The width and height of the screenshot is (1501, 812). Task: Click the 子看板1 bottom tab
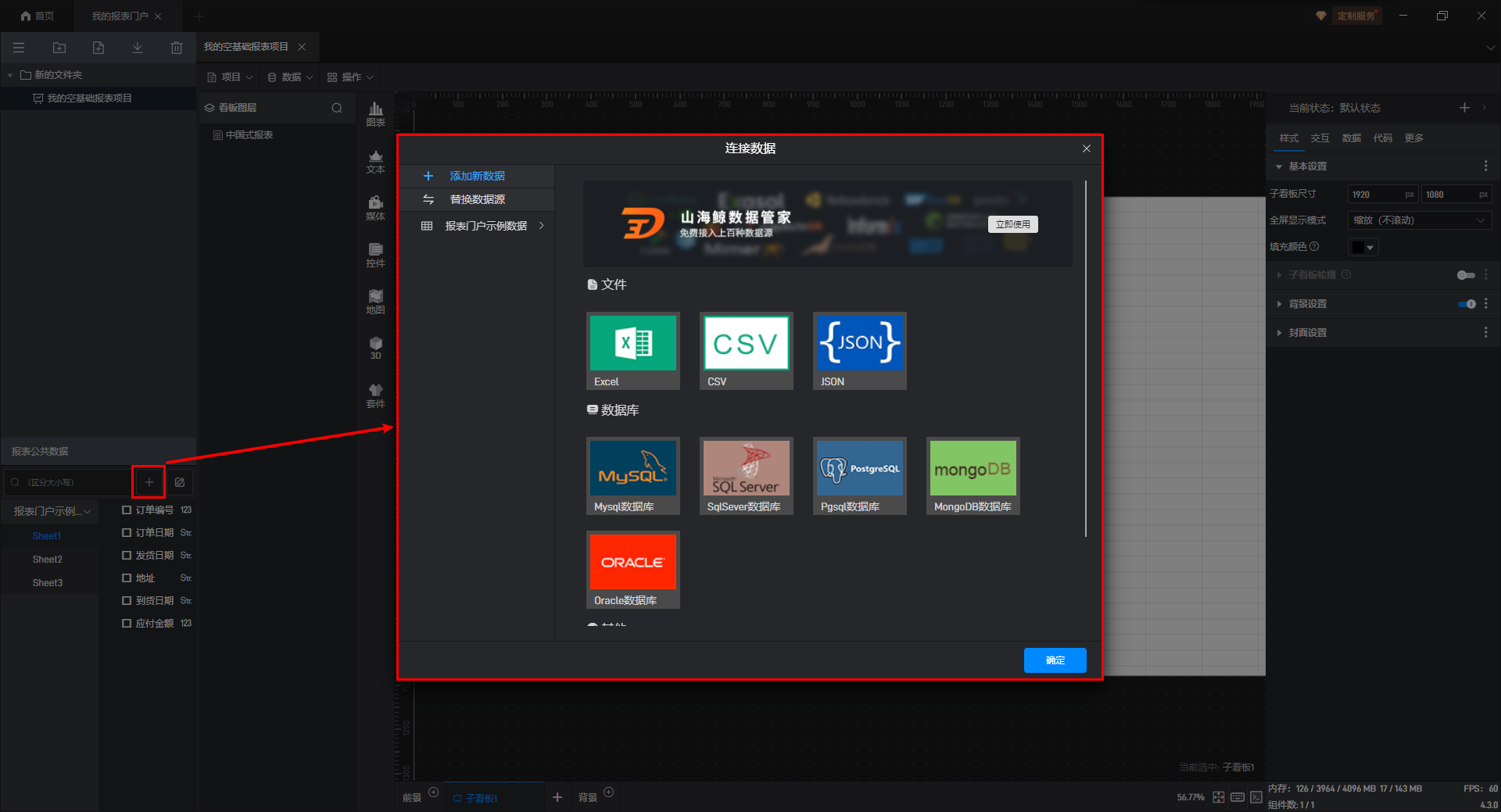pos(494,798)
